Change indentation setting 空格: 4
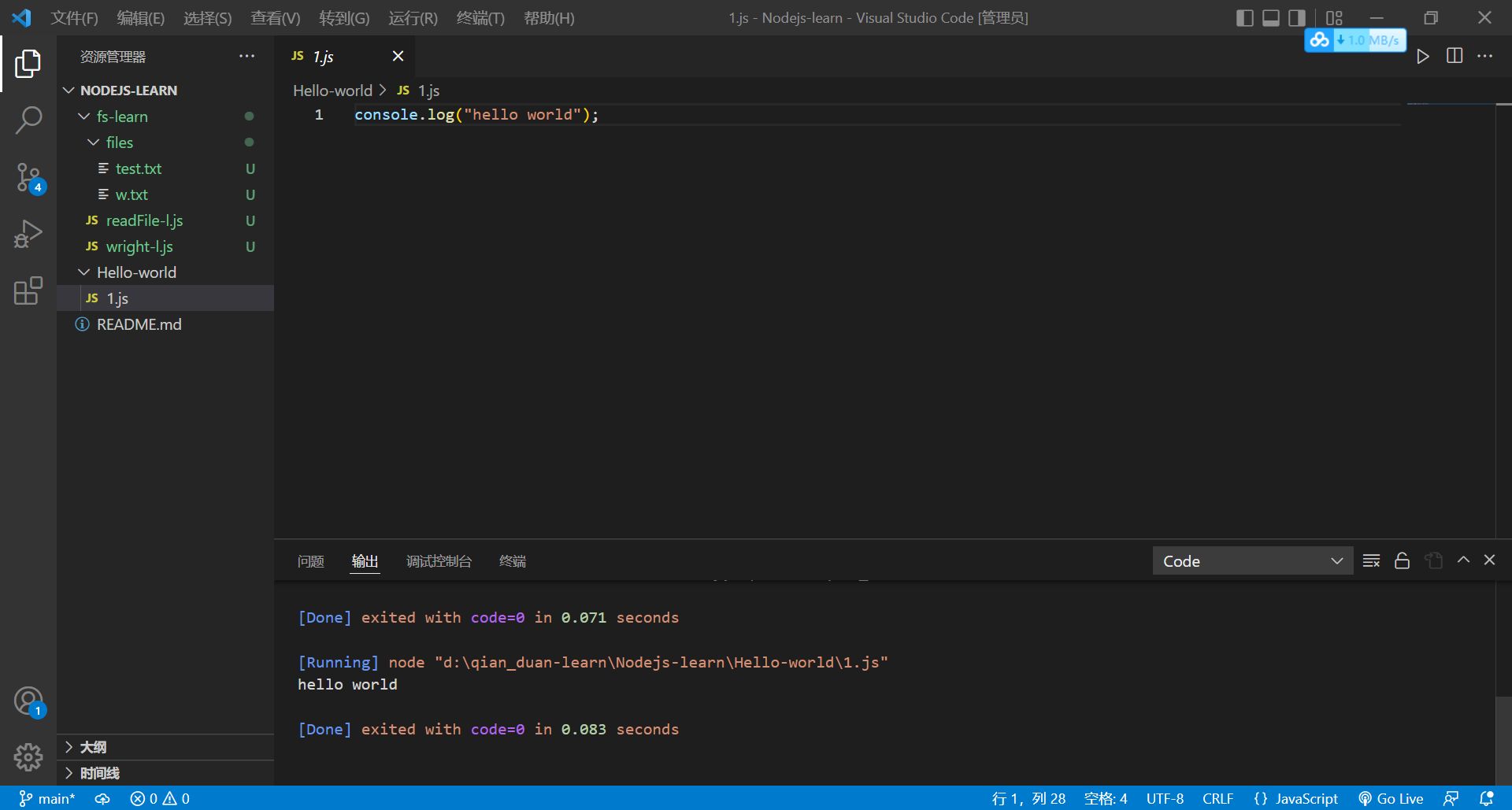1512x810 pixels. 1106,798
